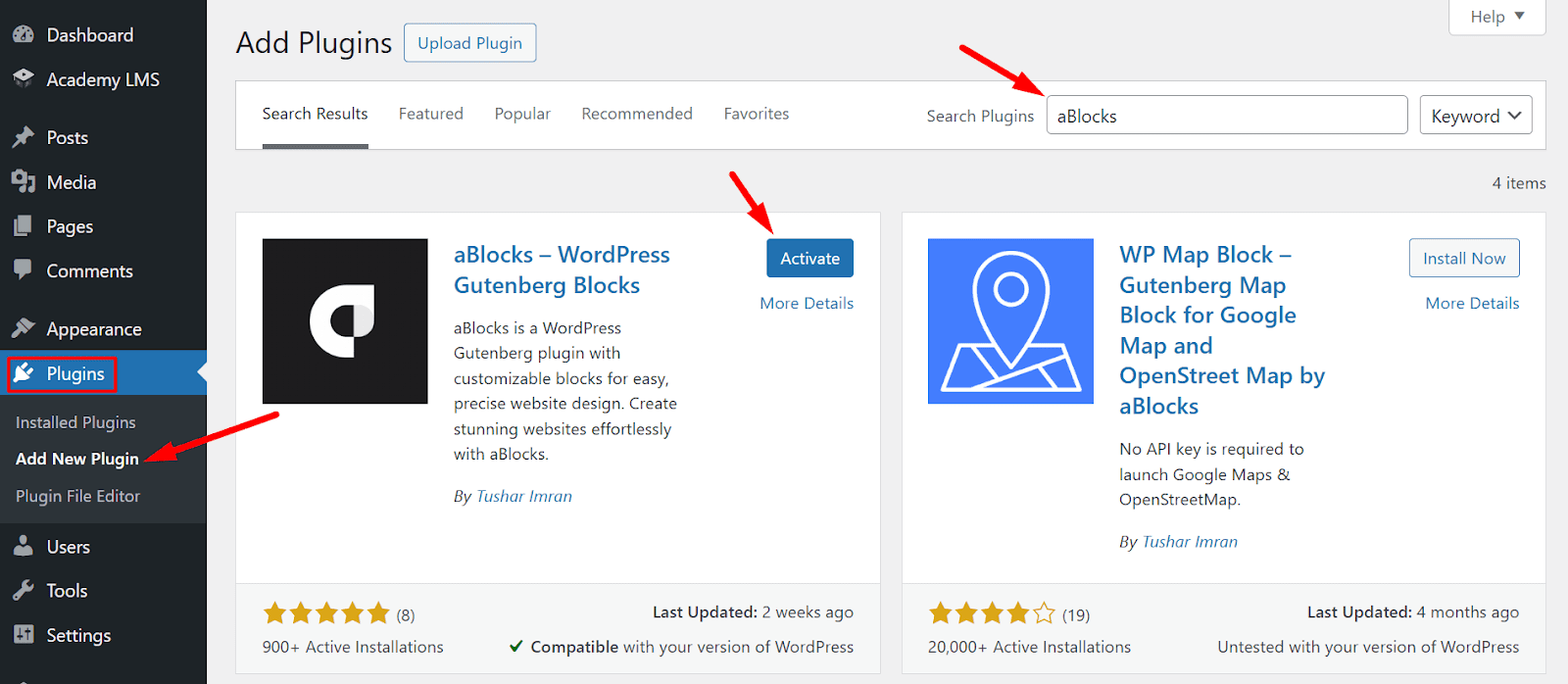
Task: Open aBlocks – WordPress Gutenberg Blocks title link
Action: click(x=562, y=269)
